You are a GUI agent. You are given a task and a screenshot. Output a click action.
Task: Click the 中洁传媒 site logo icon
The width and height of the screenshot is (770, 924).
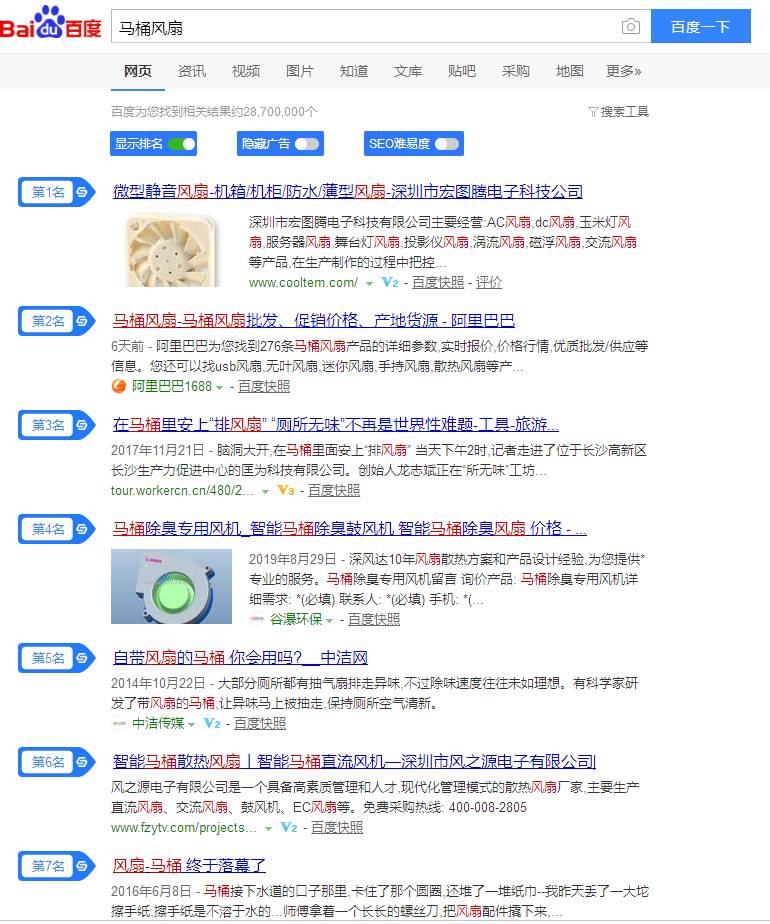[118, 723]
